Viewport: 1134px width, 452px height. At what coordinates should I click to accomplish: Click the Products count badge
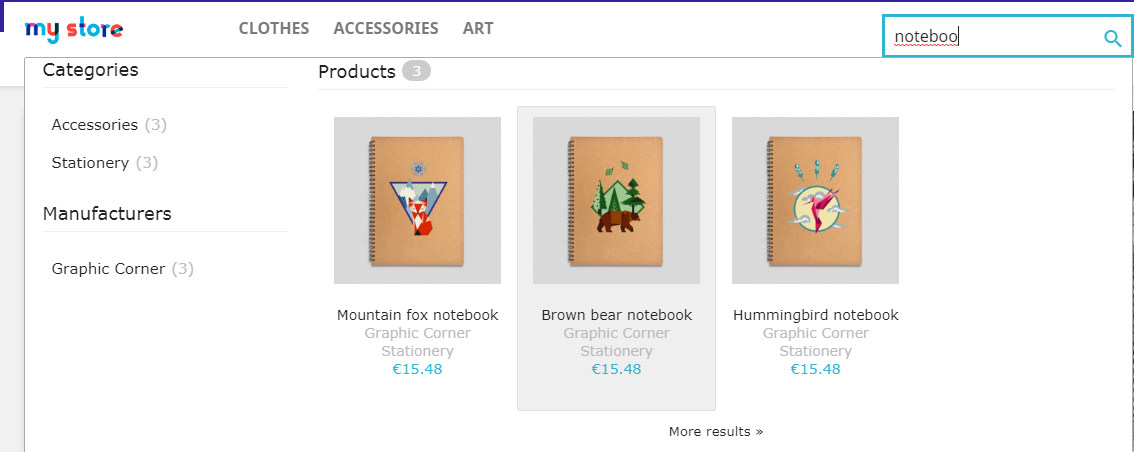click(x=417, y=71)
